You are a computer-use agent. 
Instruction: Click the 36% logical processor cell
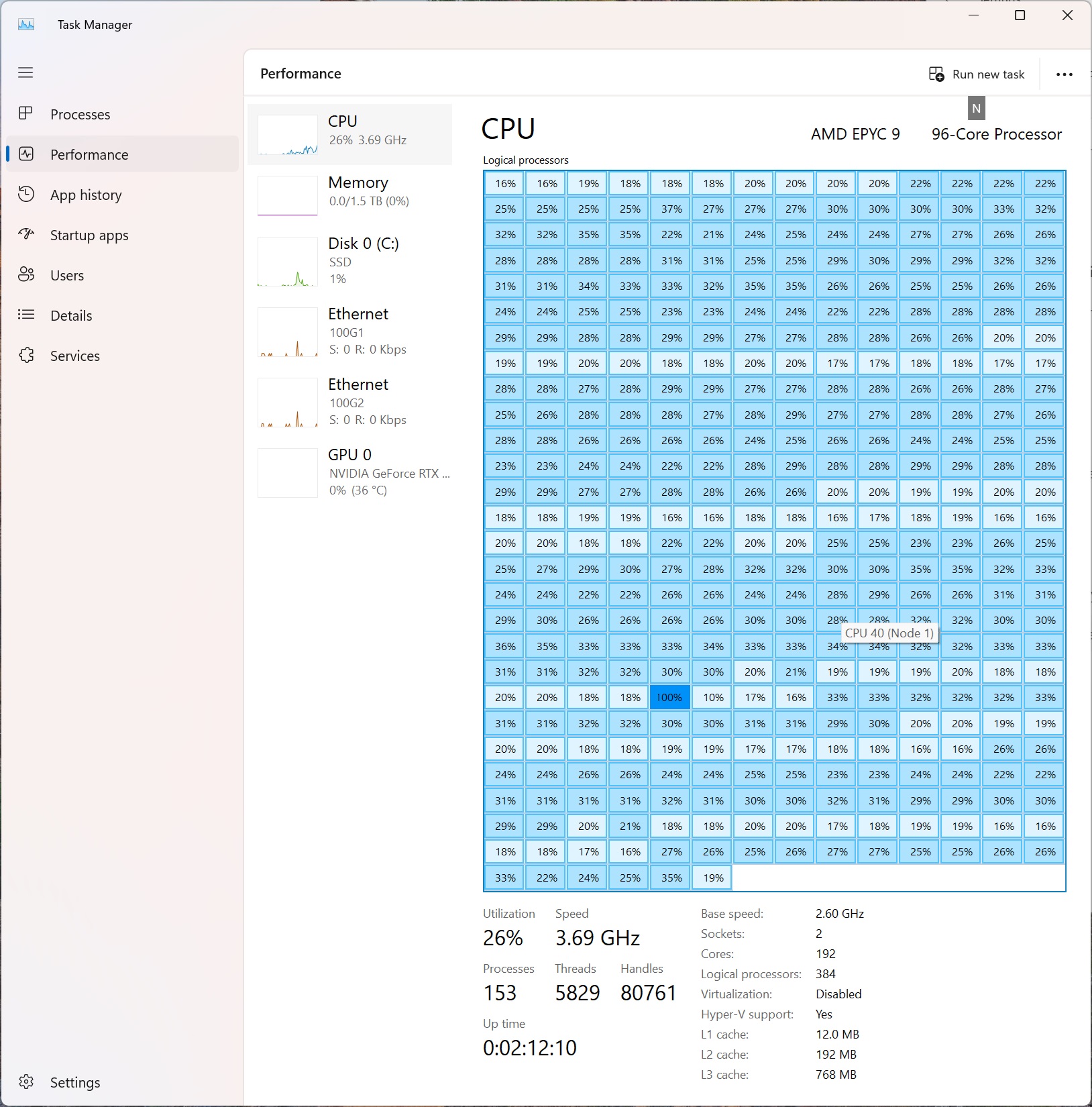pos(505,646)
